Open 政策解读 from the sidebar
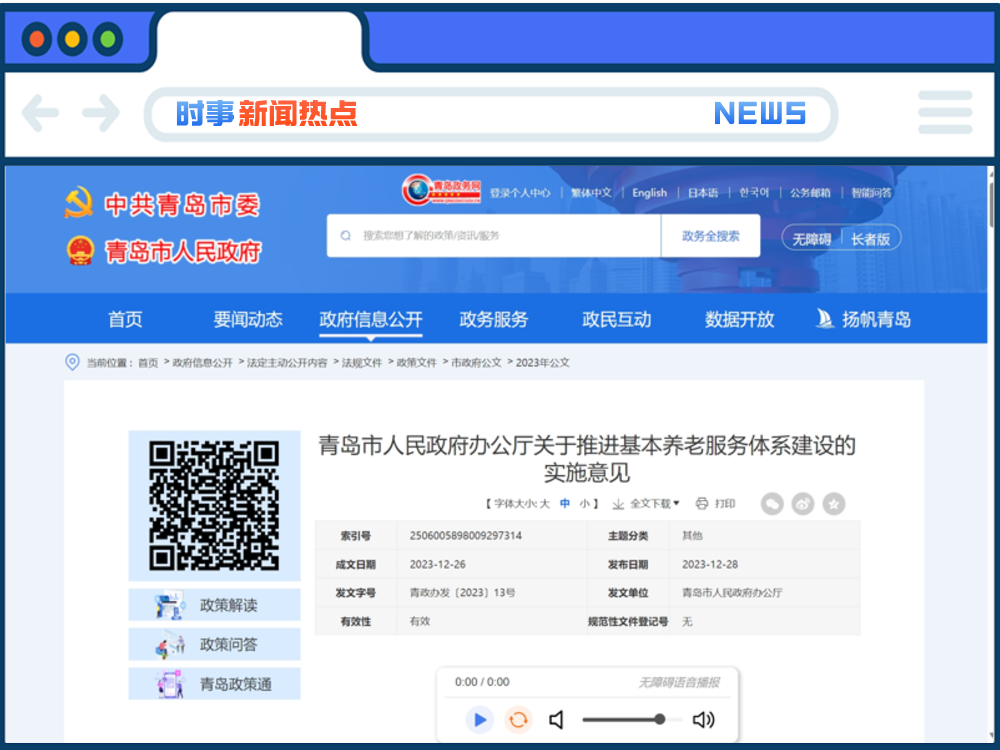 click(214, 604)
